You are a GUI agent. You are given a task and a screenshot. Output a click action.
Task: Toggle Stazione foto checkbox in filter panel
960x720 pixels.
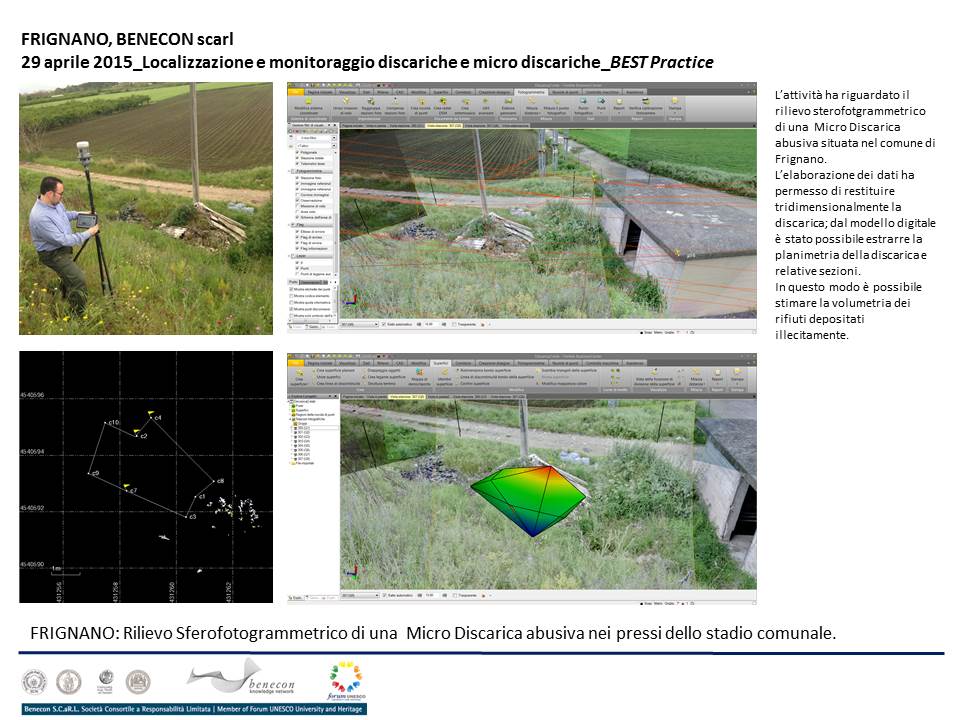[298, 178]
